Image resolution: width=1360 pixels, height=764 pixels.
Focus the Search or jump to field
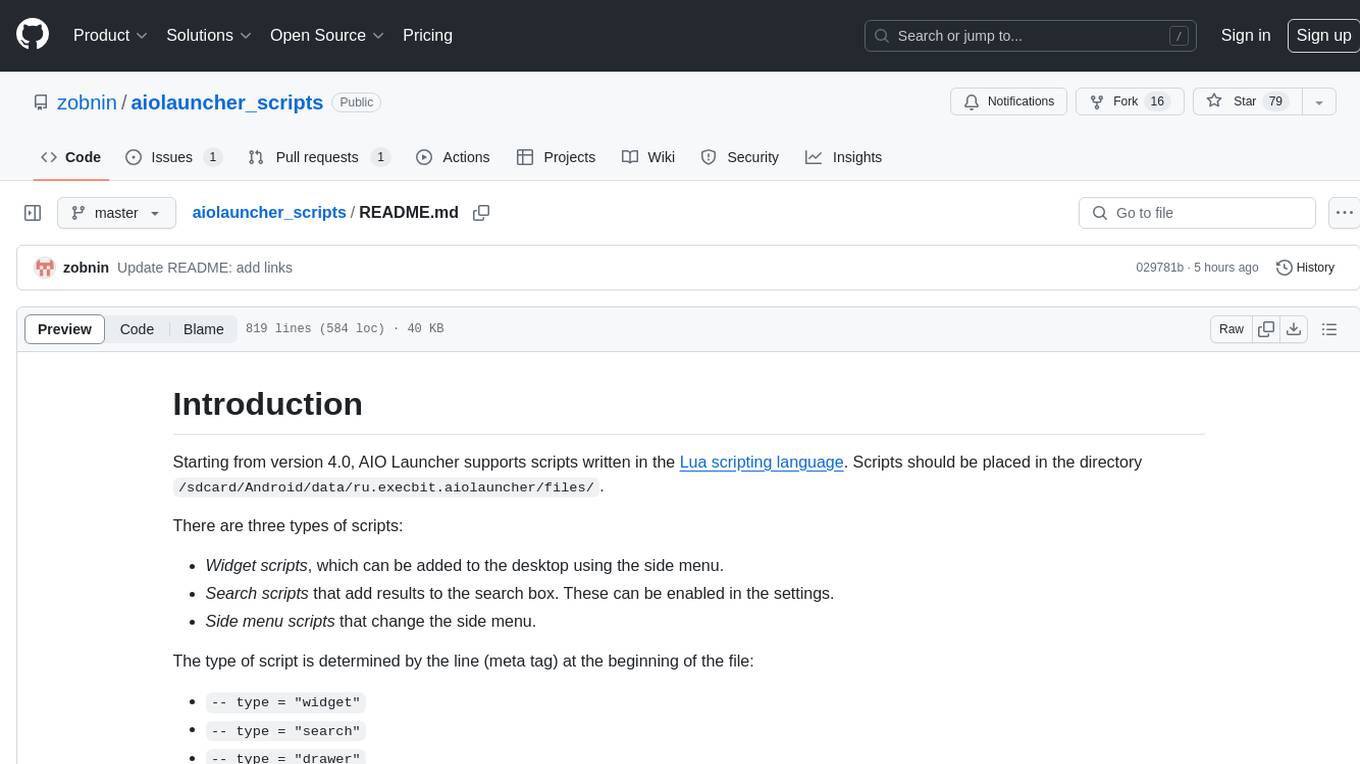(1032, 35)
